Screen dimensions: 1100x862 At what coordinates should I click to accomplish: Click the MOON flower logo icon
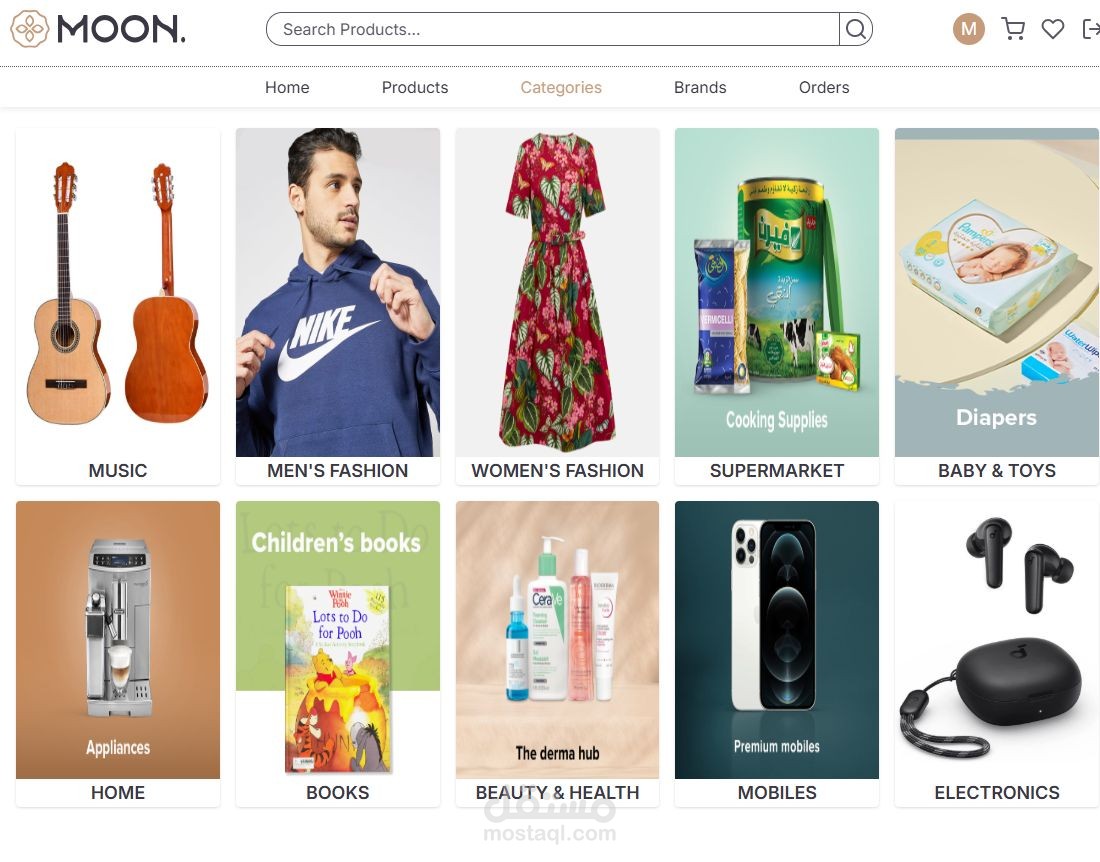(29, 29)
